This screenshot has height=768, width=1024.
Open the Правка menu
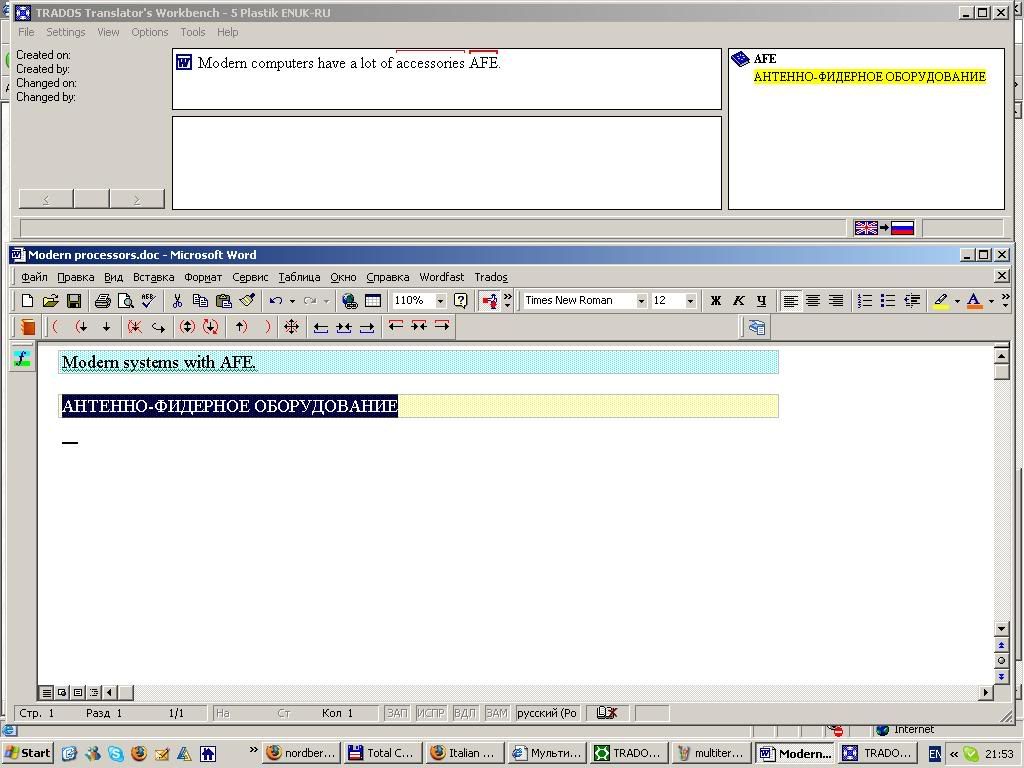(76, 277)
